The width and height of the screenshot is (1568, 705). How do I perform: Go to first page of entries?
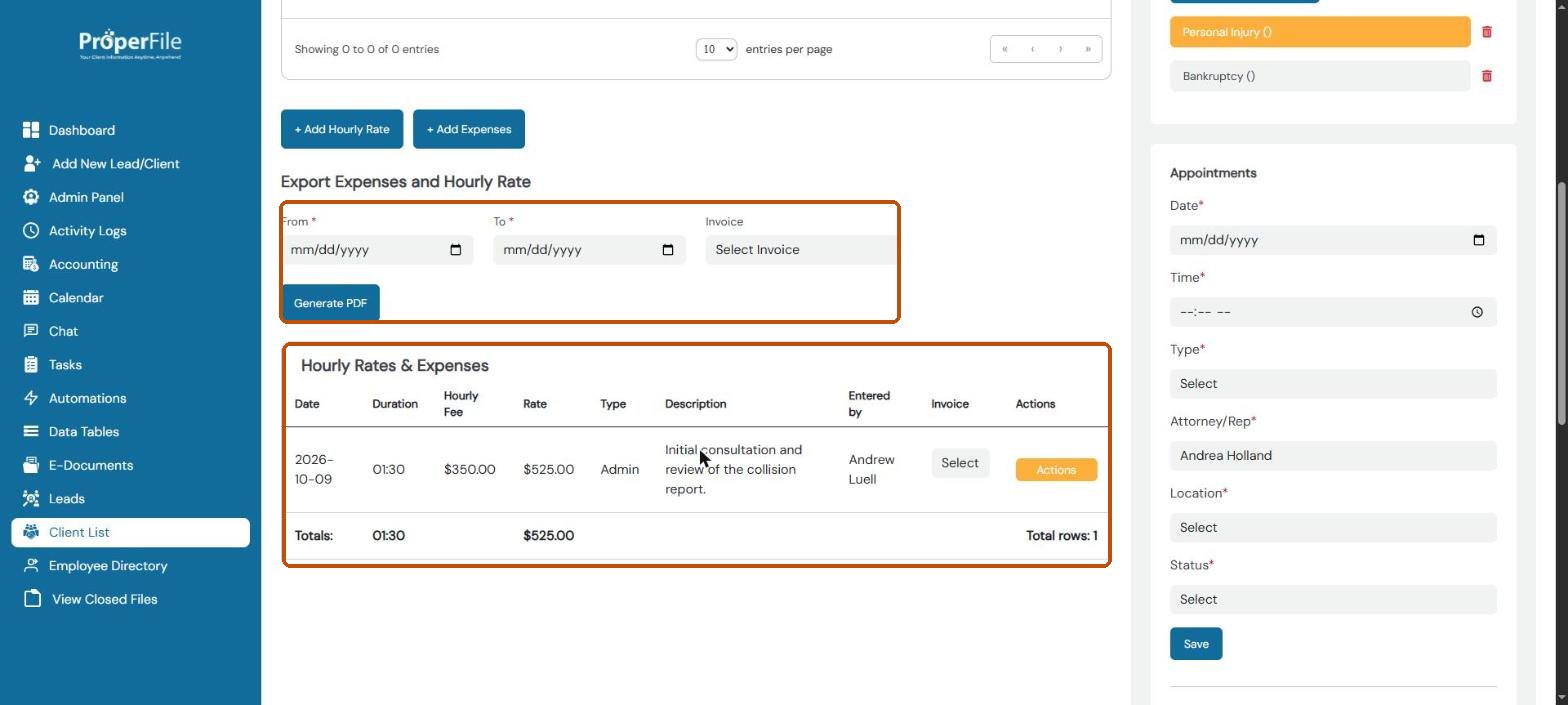click(x=1004, y=49)
